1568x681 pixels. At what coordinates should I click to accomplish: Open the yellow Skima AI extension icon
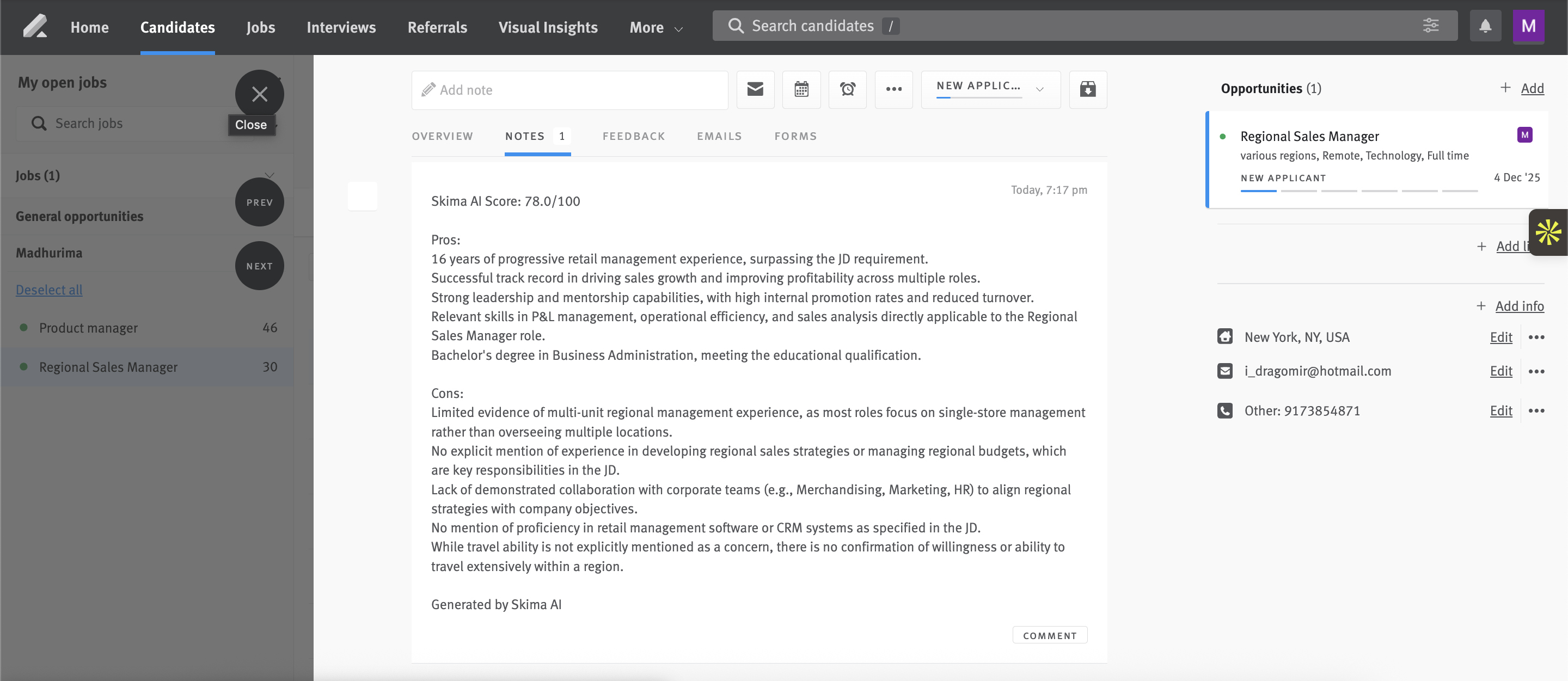point(1548,232)
